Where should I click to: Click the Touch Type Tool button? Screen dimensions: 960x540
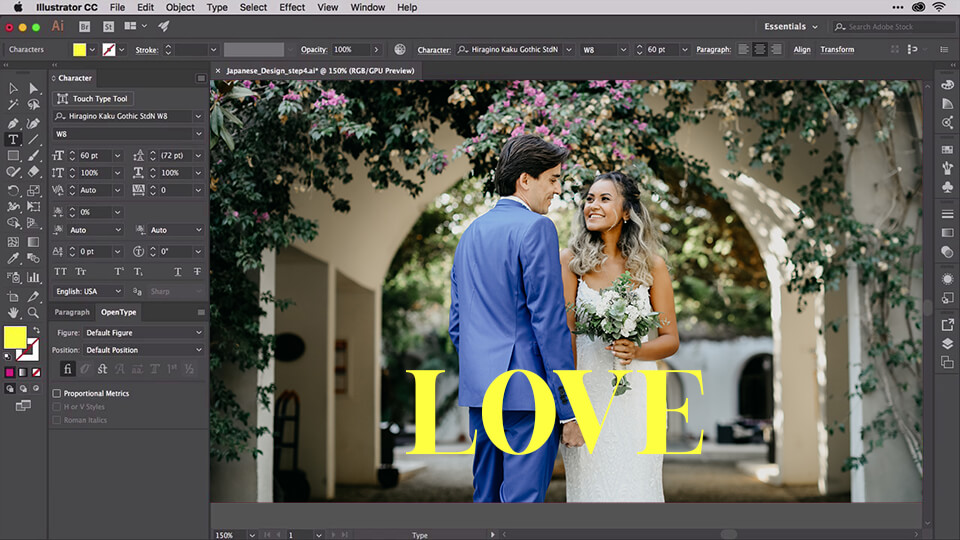(93, 99)
